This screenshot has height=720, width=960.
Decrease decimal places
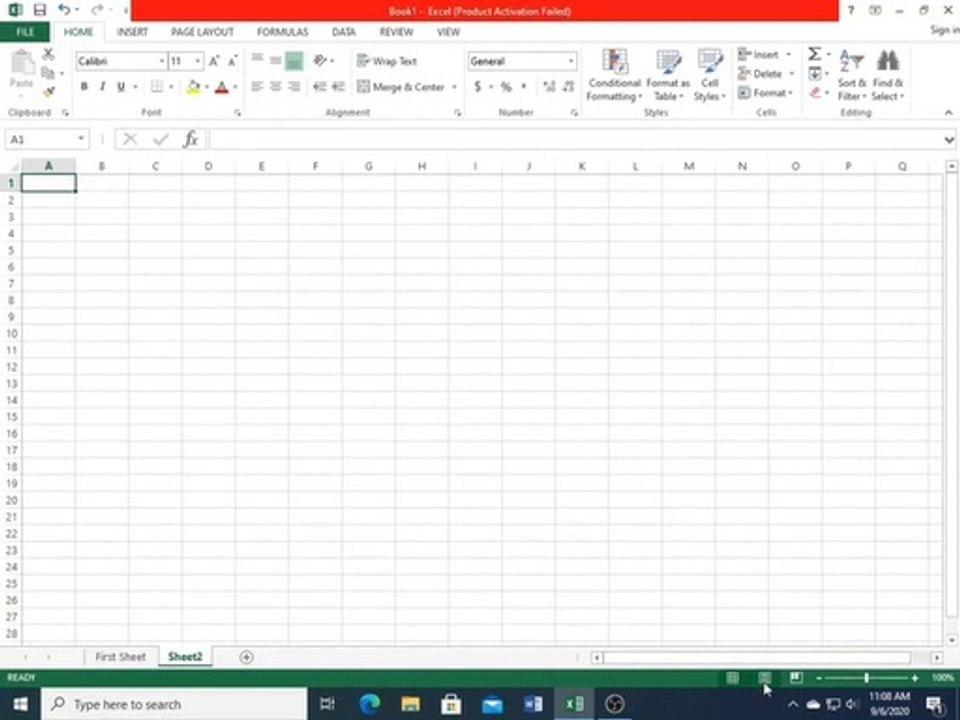568,86
